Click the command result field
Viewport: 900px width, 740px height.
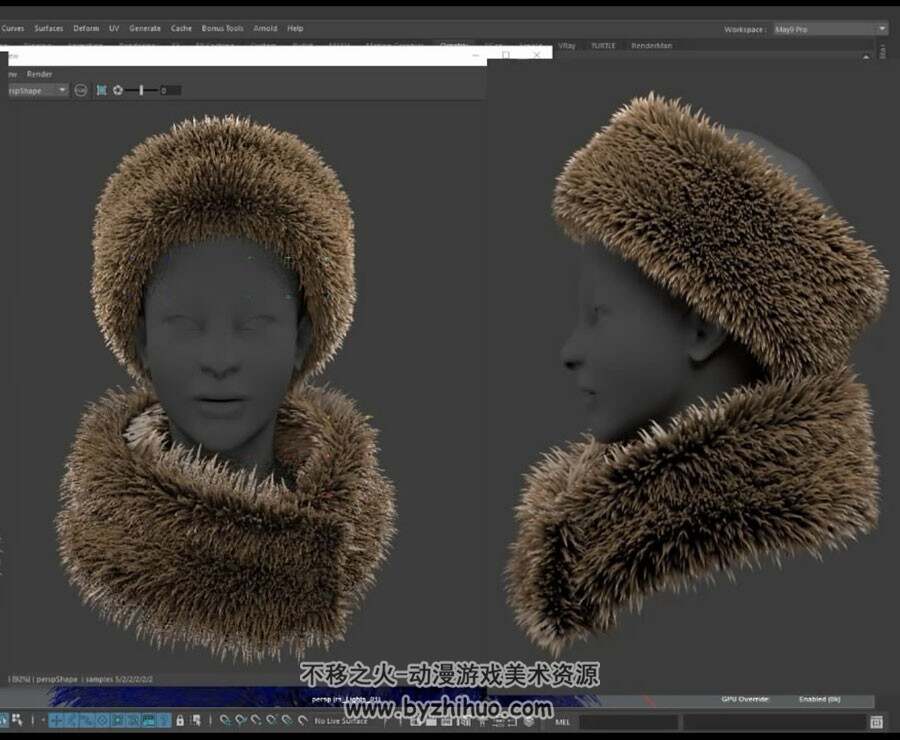[774, 722]
